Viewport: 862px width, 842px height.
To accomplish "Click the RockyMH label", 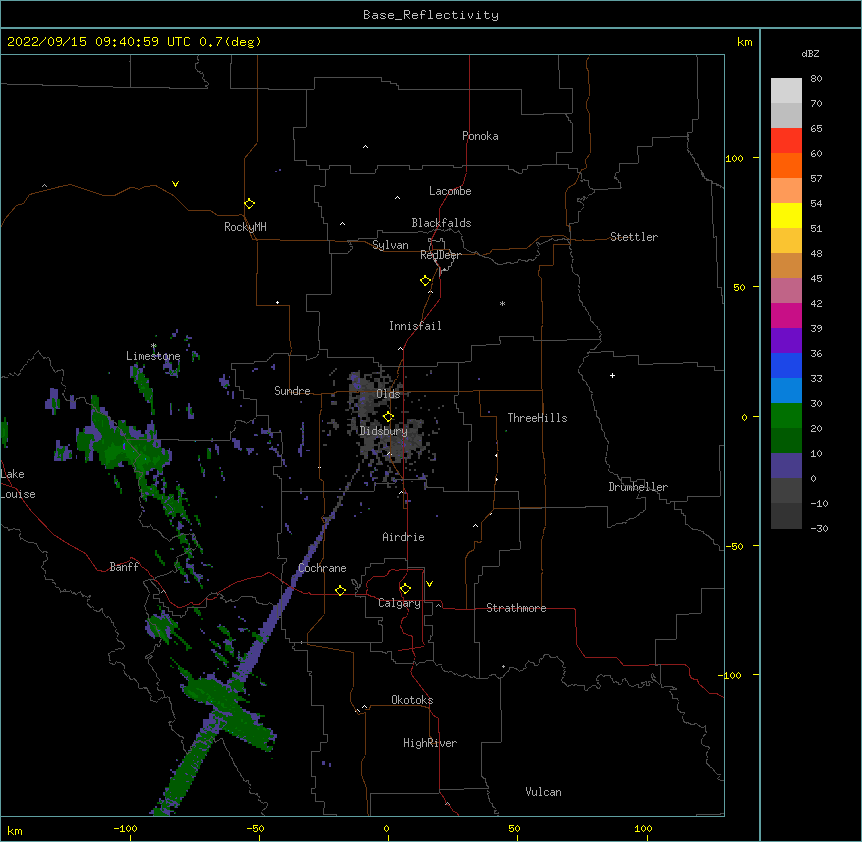I will click(245, 227).
